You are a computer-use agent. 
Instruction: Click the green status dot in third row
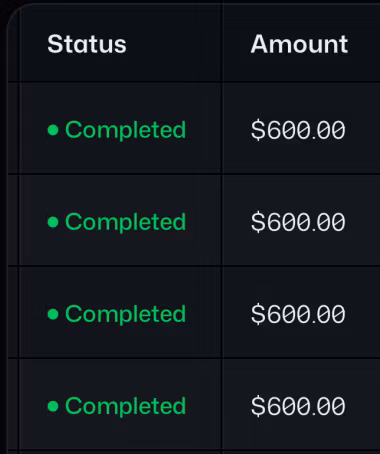tap(53, 314)
